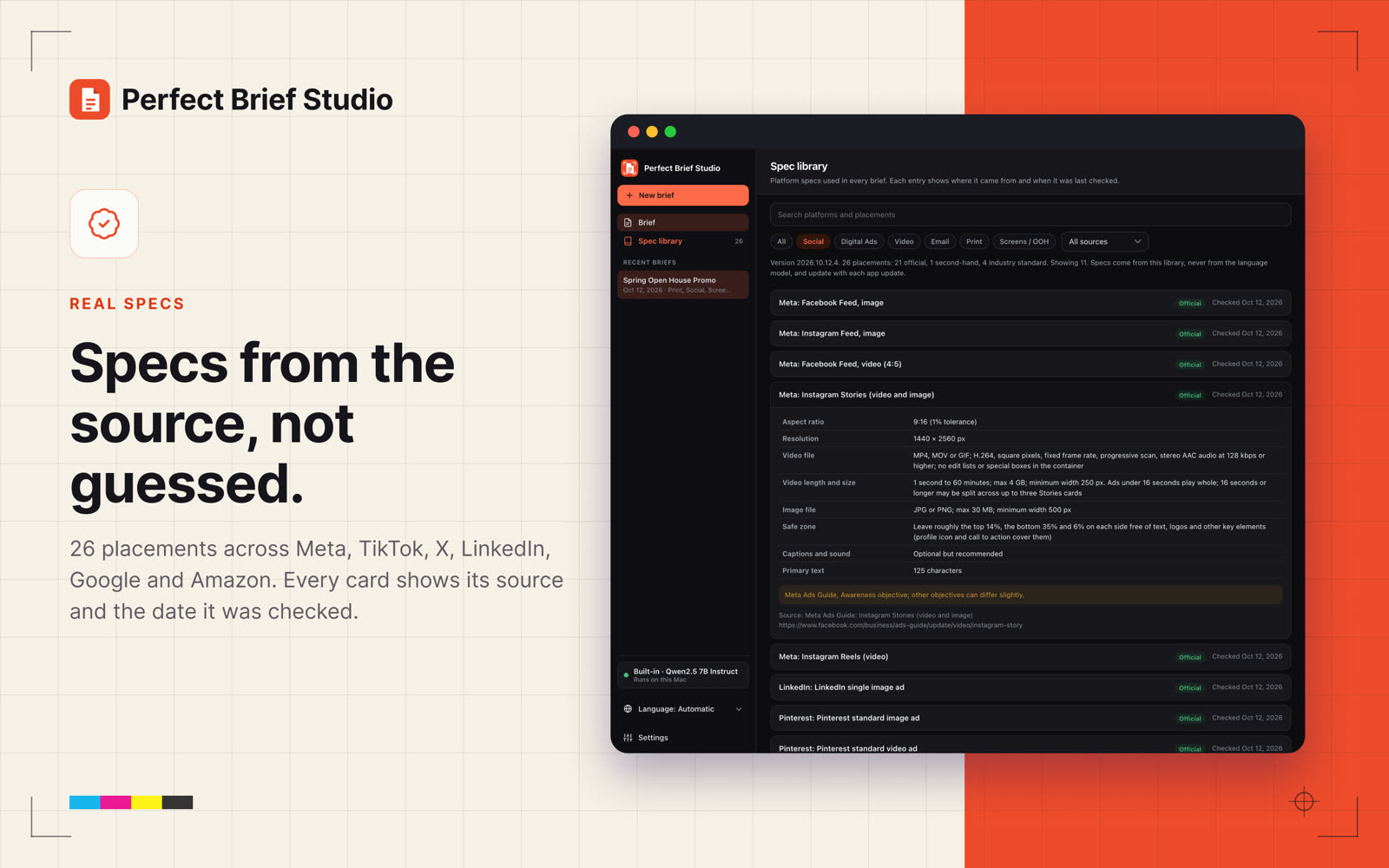Click the Brief document icon in the sidebar

pyautogui.click(x=628, y=222)
